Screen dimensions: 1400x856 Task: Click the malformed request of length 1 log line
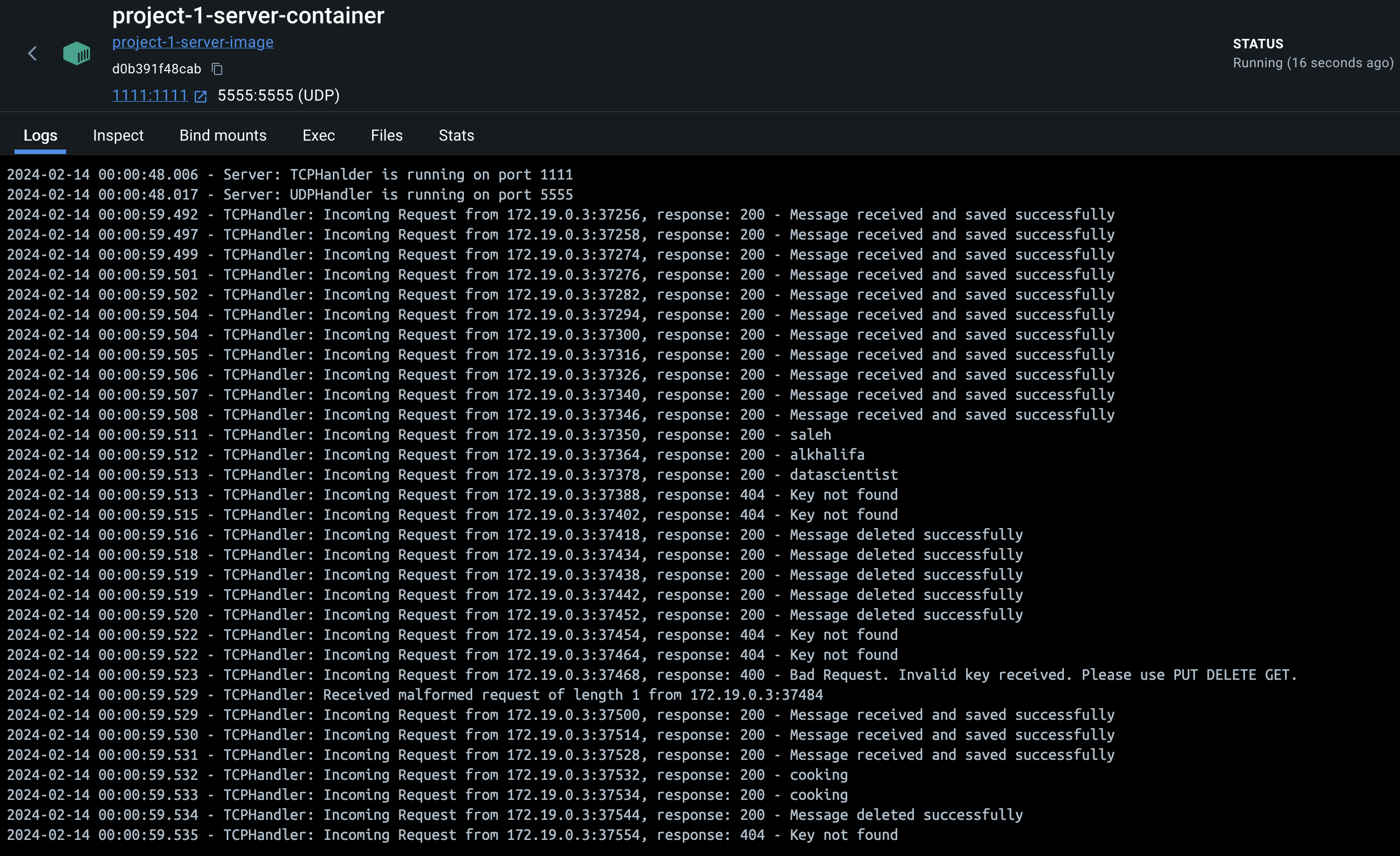(415, 695)
